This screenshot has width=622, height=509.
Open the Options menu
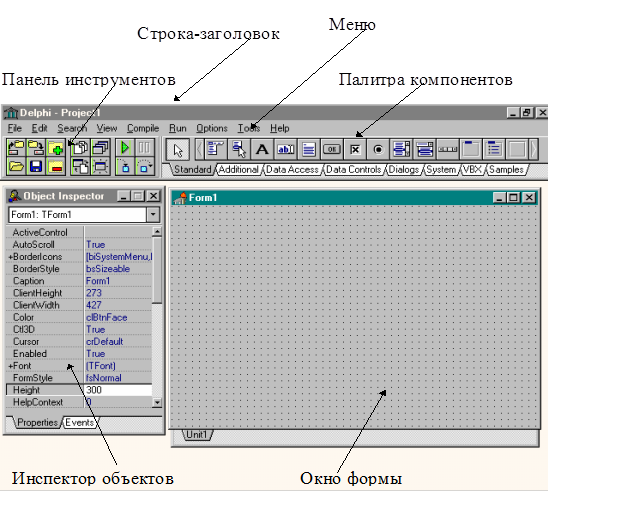(211, 129)
